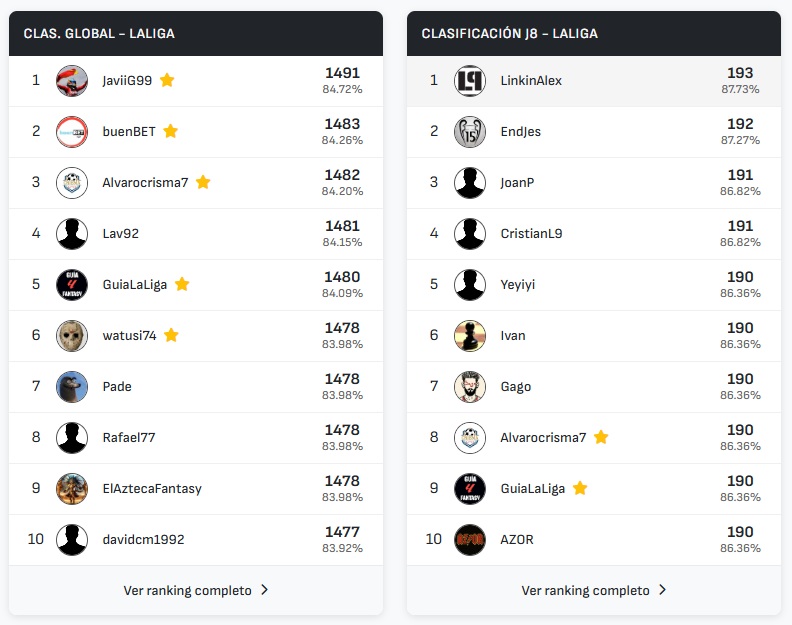Click ElAztecaFantasy's avatar image

click(72, 489)
